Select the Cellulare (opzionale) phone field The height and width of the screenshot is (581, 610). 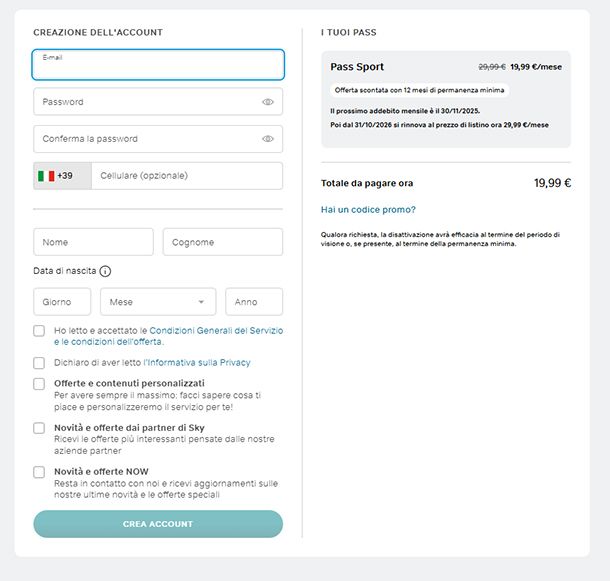(x=186, y=176)
